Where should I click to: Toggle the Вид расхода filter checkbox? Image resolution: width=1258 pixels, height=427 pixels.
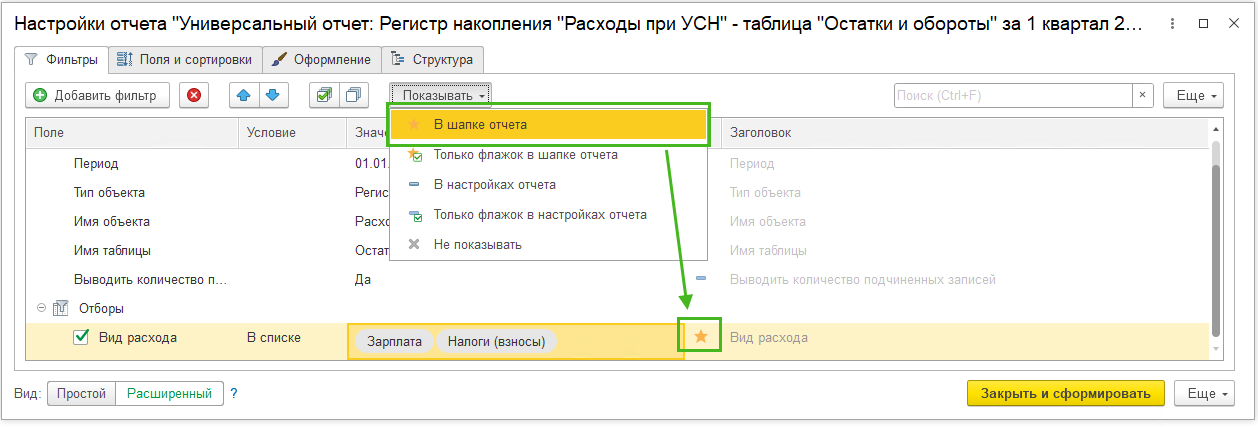click(82, 338)
